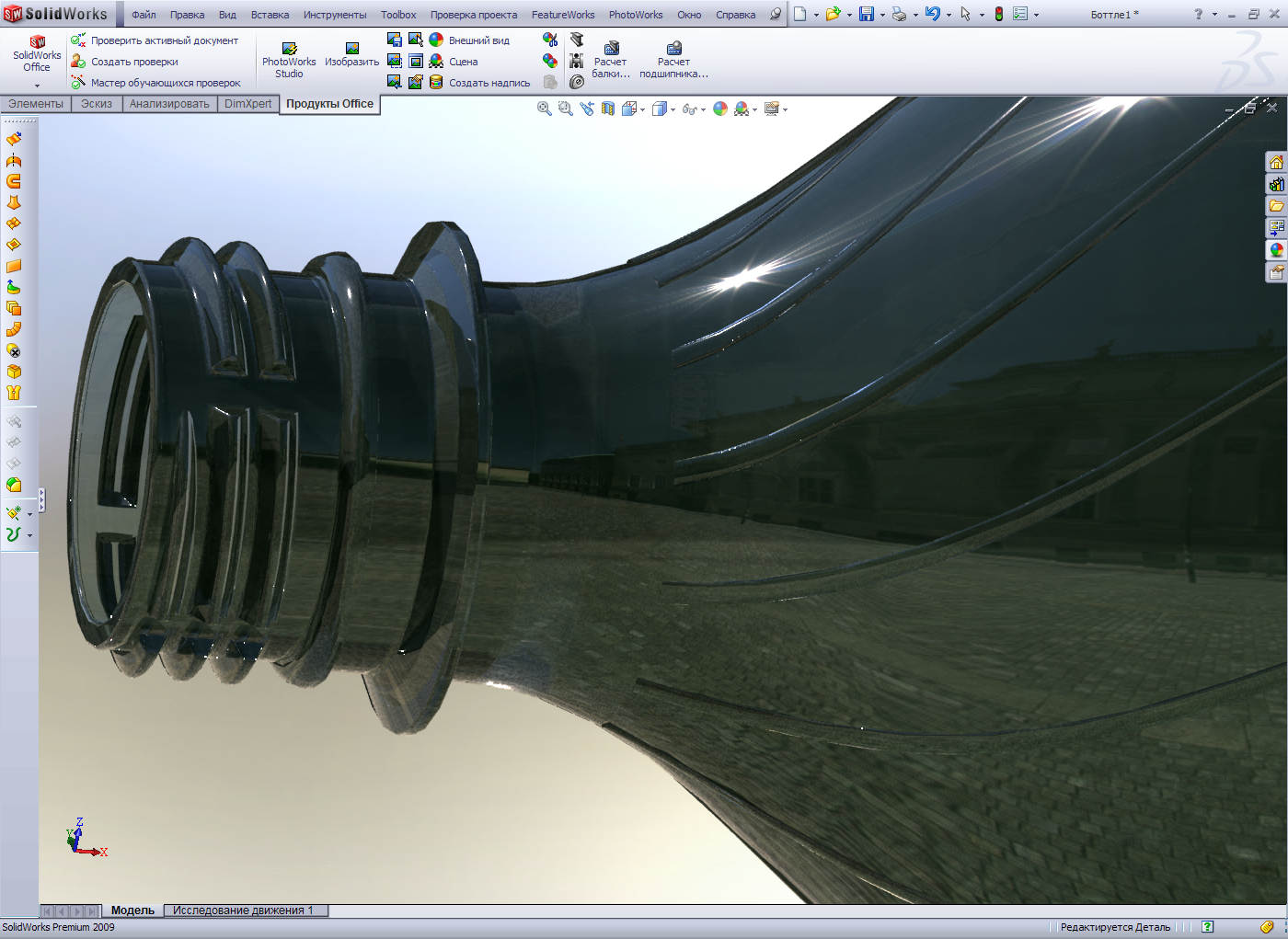Click the Сцена scene button
This screenshot has height=939, width=1288.
coord(454,62)
